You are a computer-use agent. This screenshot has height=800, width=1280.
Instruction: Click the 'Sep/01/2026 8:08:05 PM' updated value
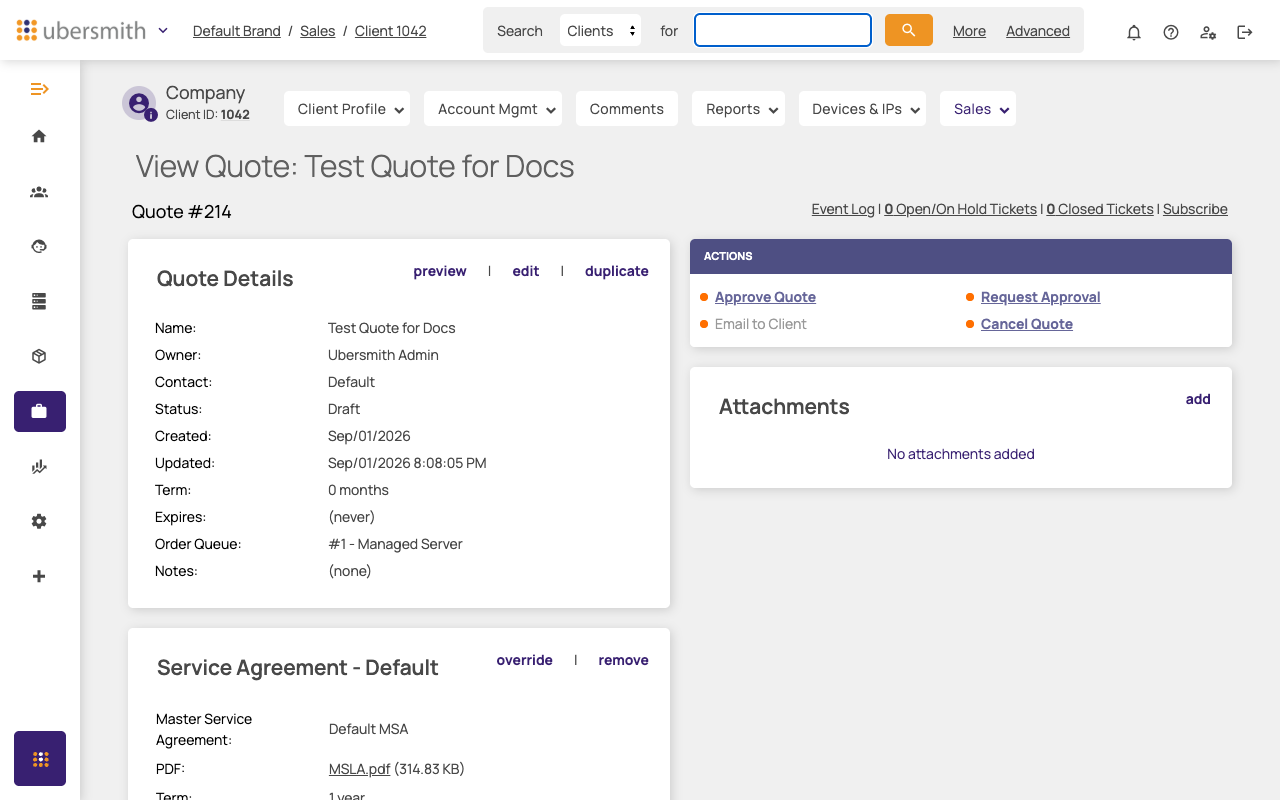pyautogui.click(x=407, y=463)
